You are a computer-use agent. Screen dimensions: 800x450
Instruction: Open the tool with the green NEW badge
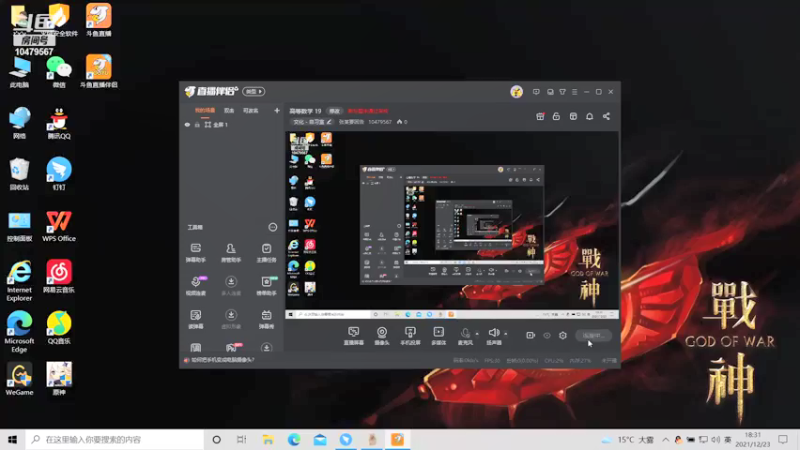[x=266, y=286]
